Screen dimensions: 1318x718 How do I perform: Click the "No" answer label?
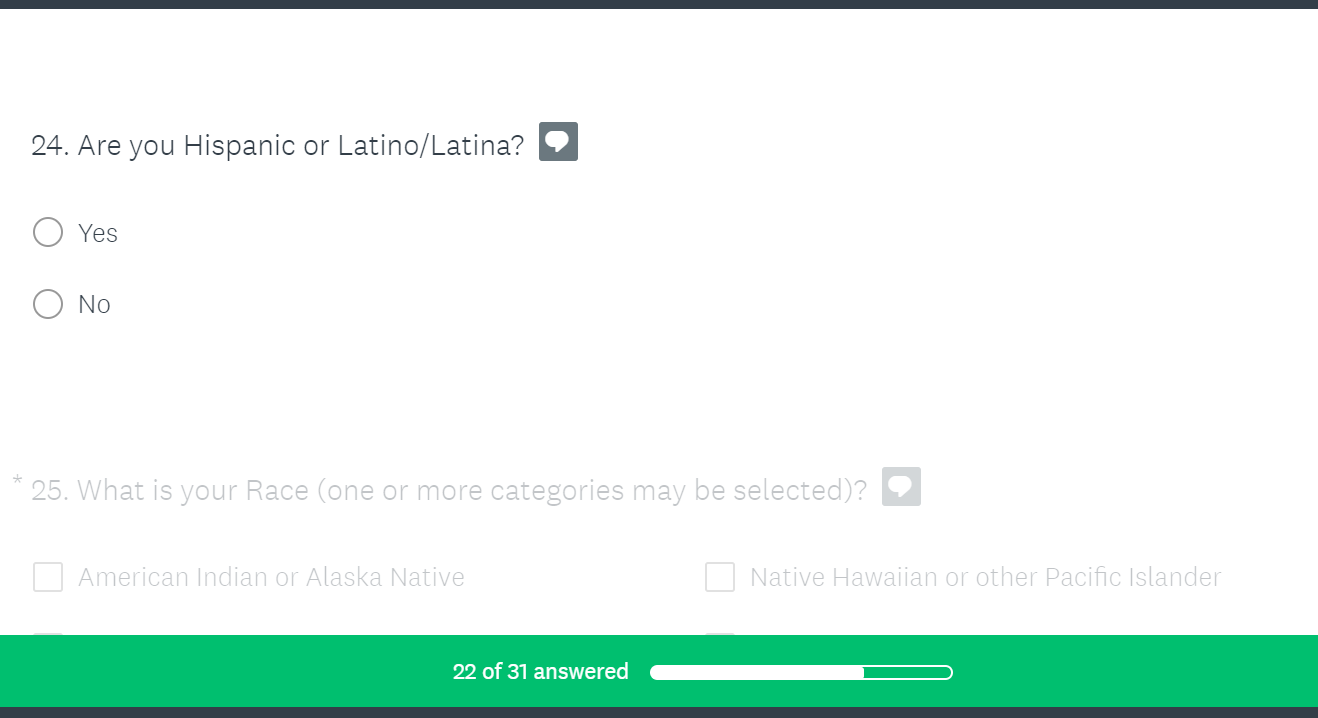[94, 304]
